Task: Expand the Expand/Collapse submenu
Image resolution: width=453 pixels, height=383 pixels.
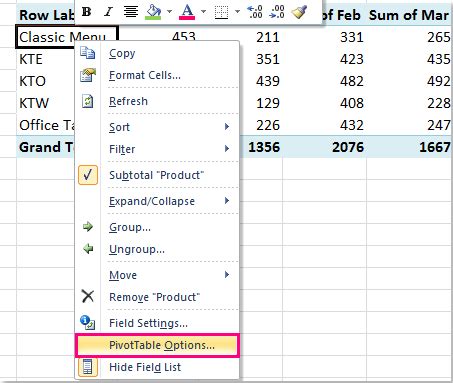Action: [157, 201]
